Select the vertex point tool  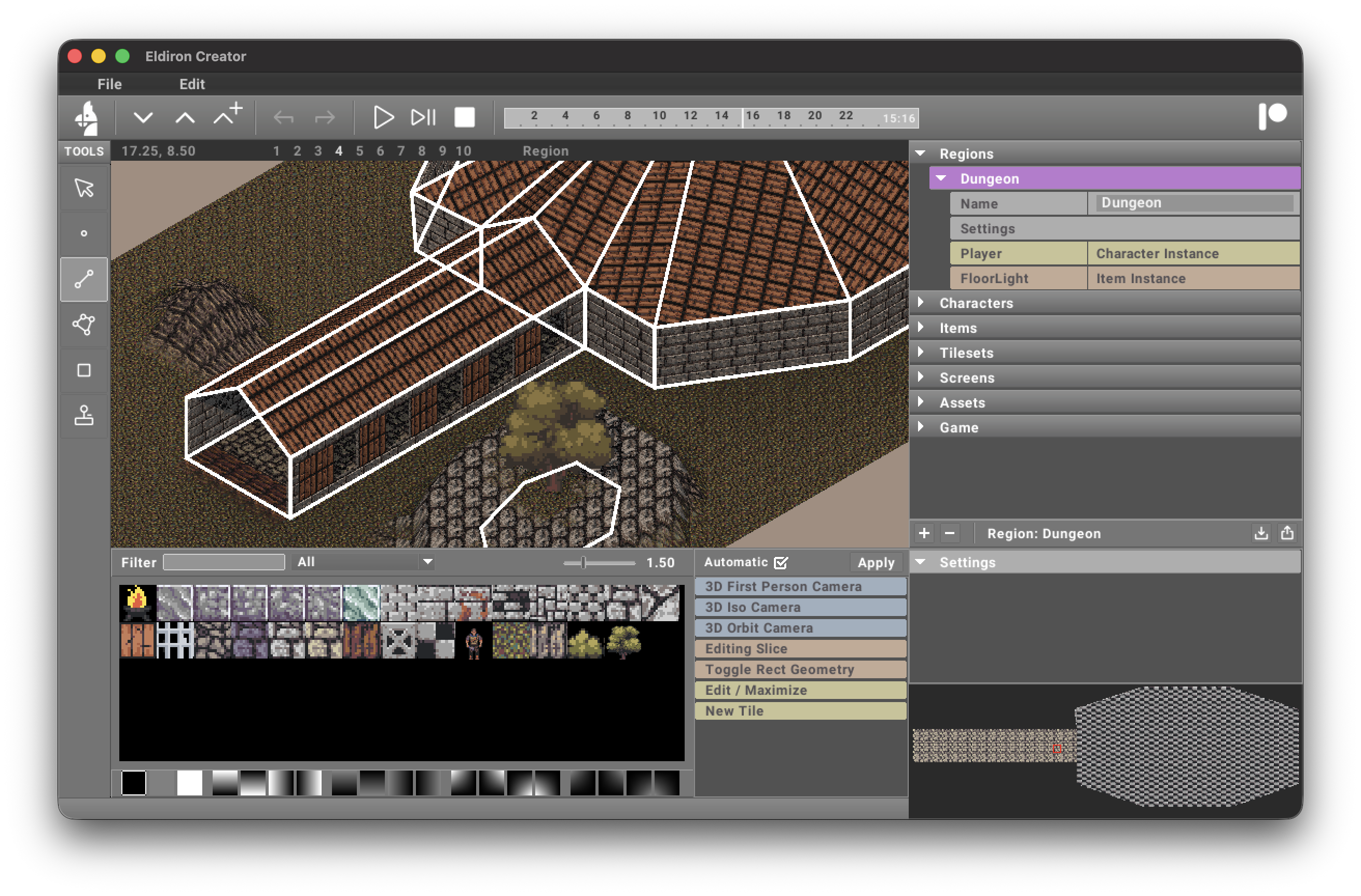[x=84, y=233]
